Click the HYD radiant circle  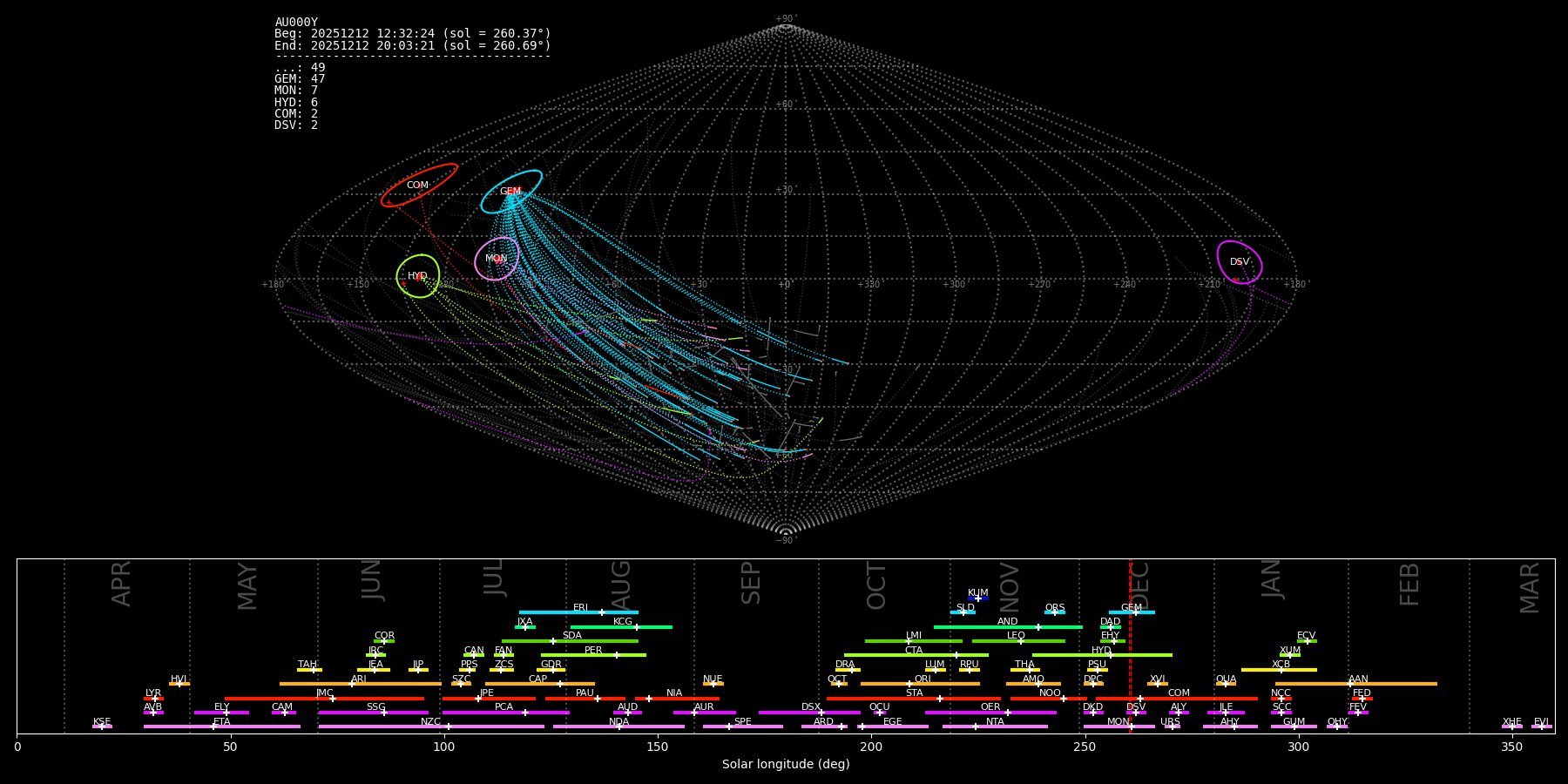(x=418, y=276)
